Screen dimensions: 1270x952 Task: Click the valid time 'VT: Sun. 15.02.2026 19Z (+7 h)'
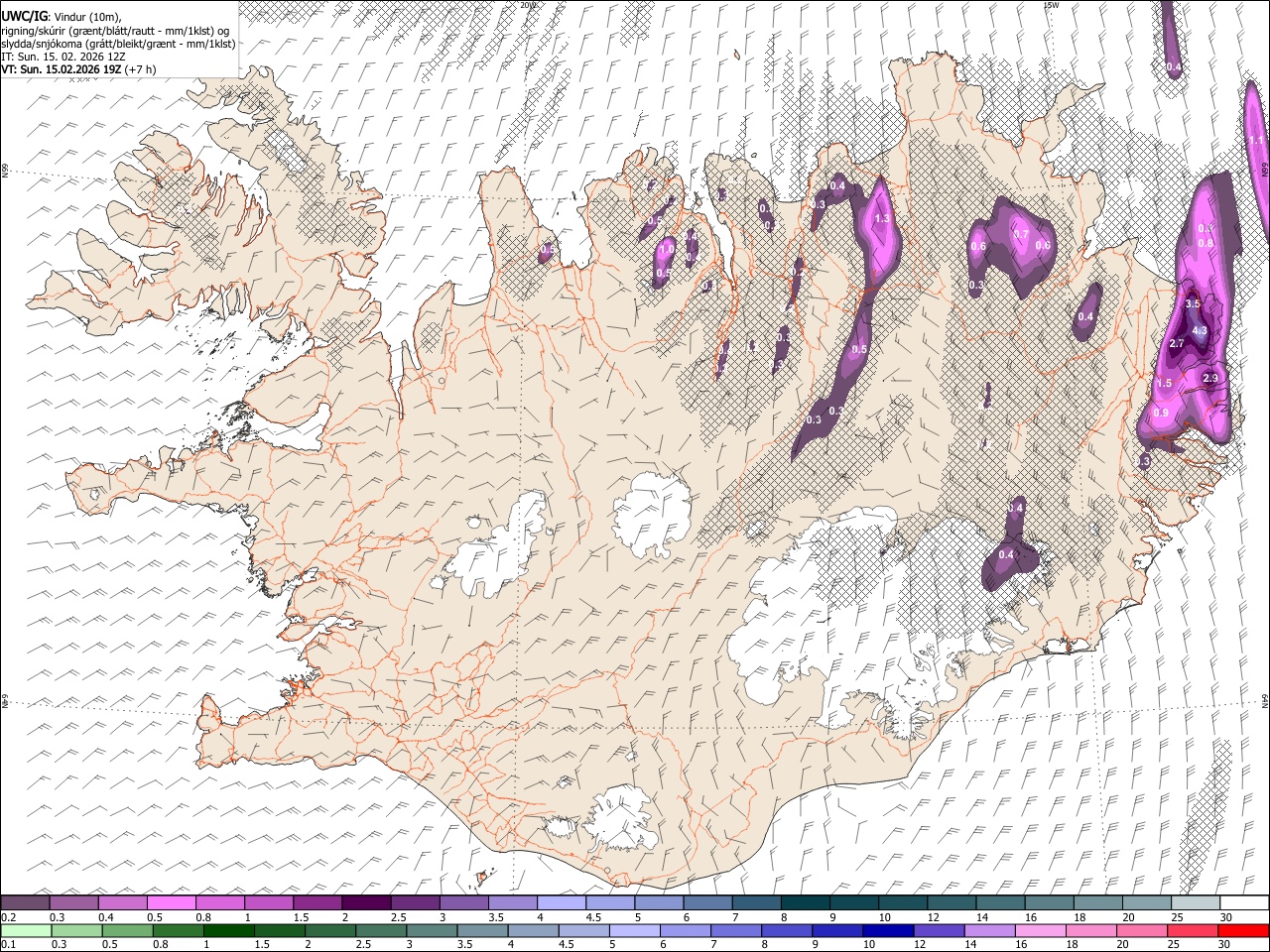click(78, 70)
